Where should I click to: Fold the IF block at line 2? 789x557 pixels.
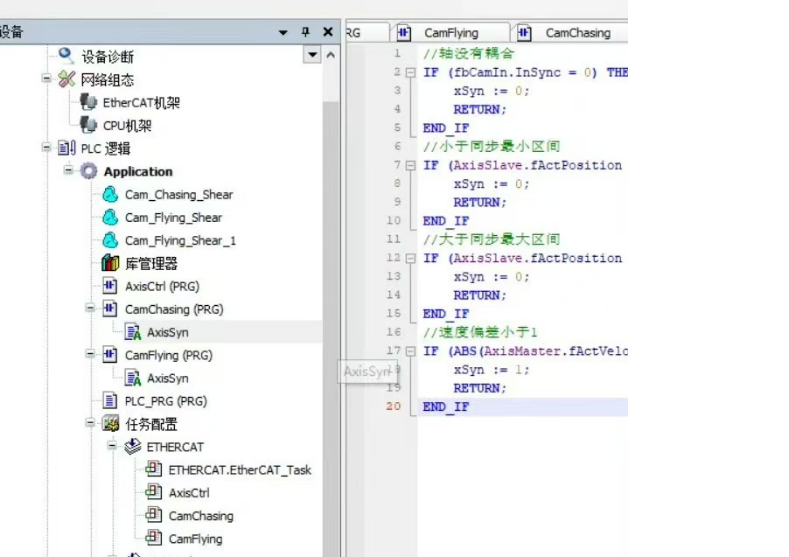click(409, 73)
